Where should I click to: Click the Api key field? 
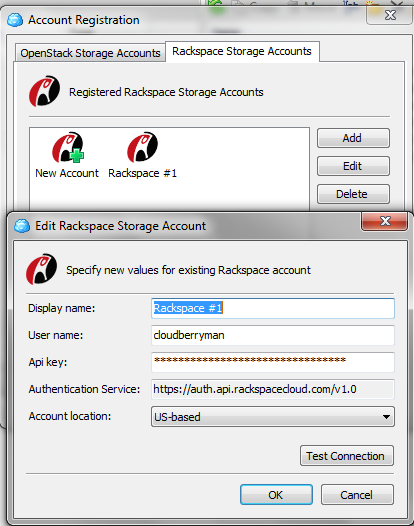273,362
